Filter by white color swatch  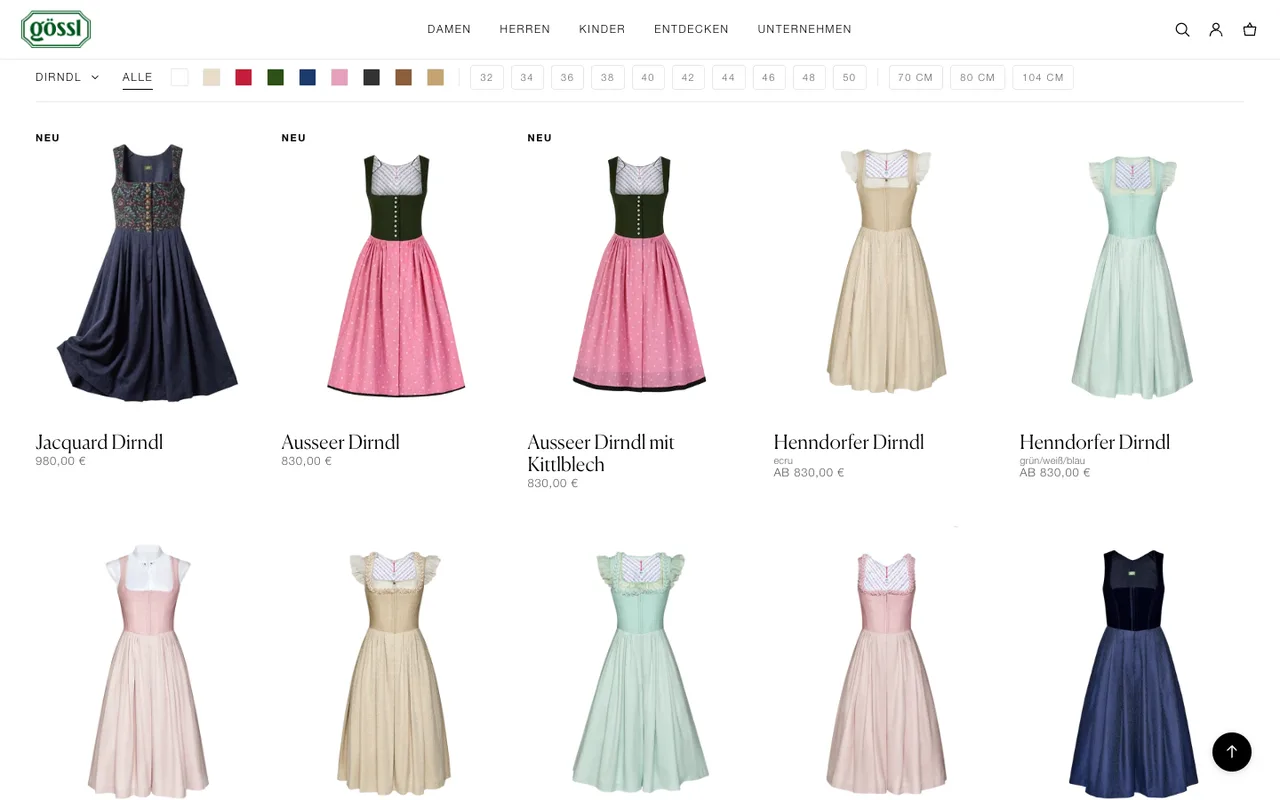(x=179, y=77)
